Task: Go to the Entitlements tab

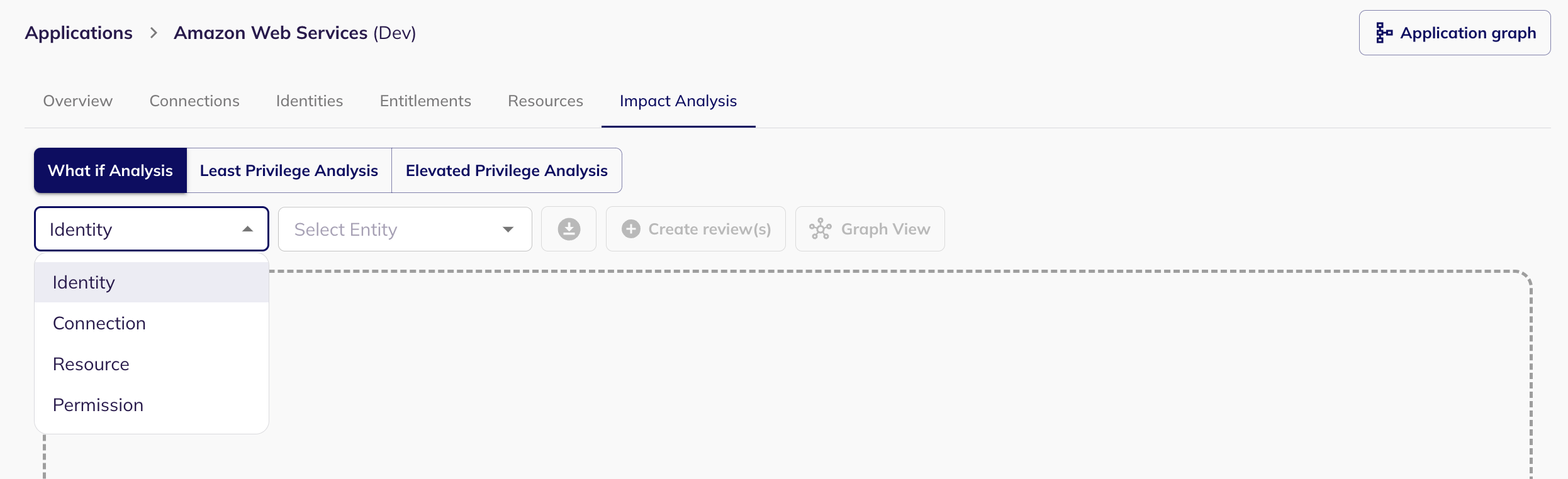Action: click(x=425, y=101)
